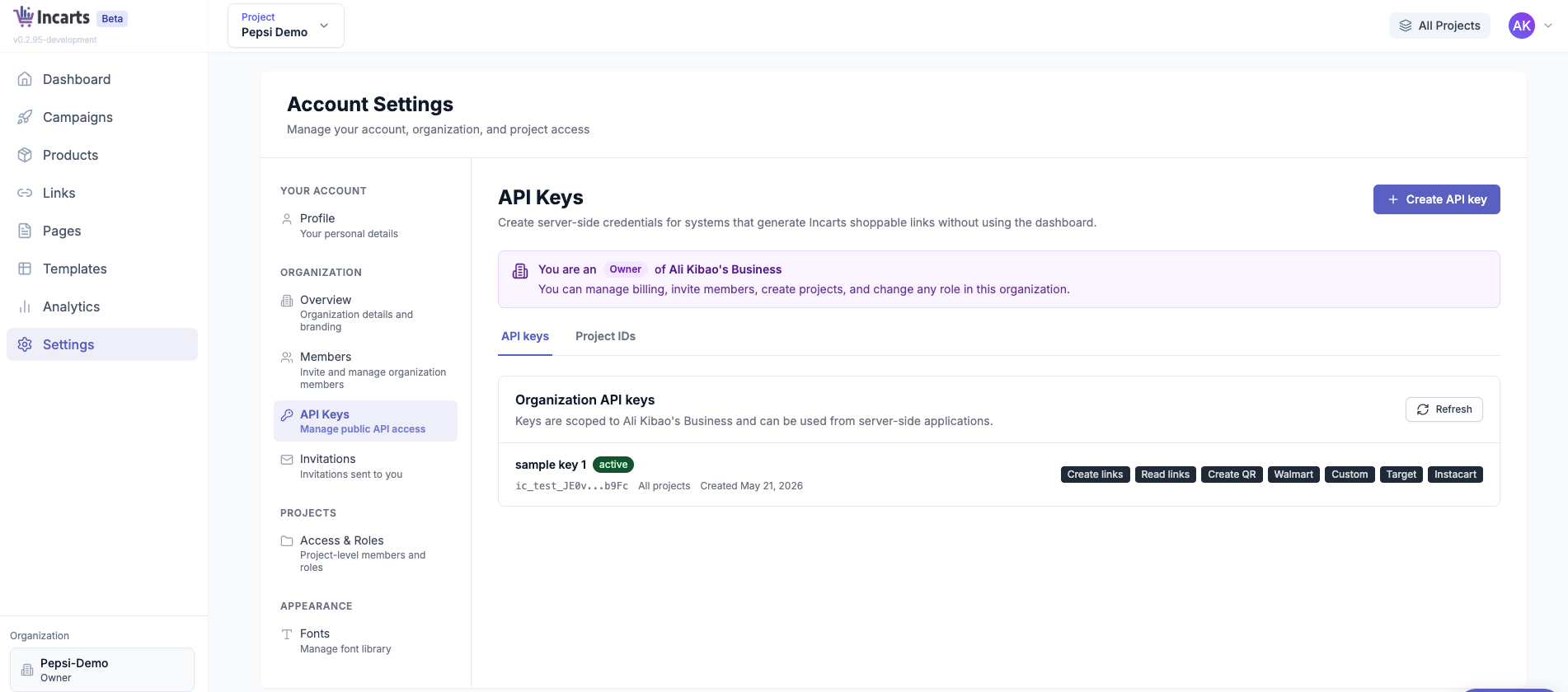Viewport: 1568px width, 692px height.
Task: Click key prefix ic_test_JE0v...b9Fc
Action: coord(571,486)
